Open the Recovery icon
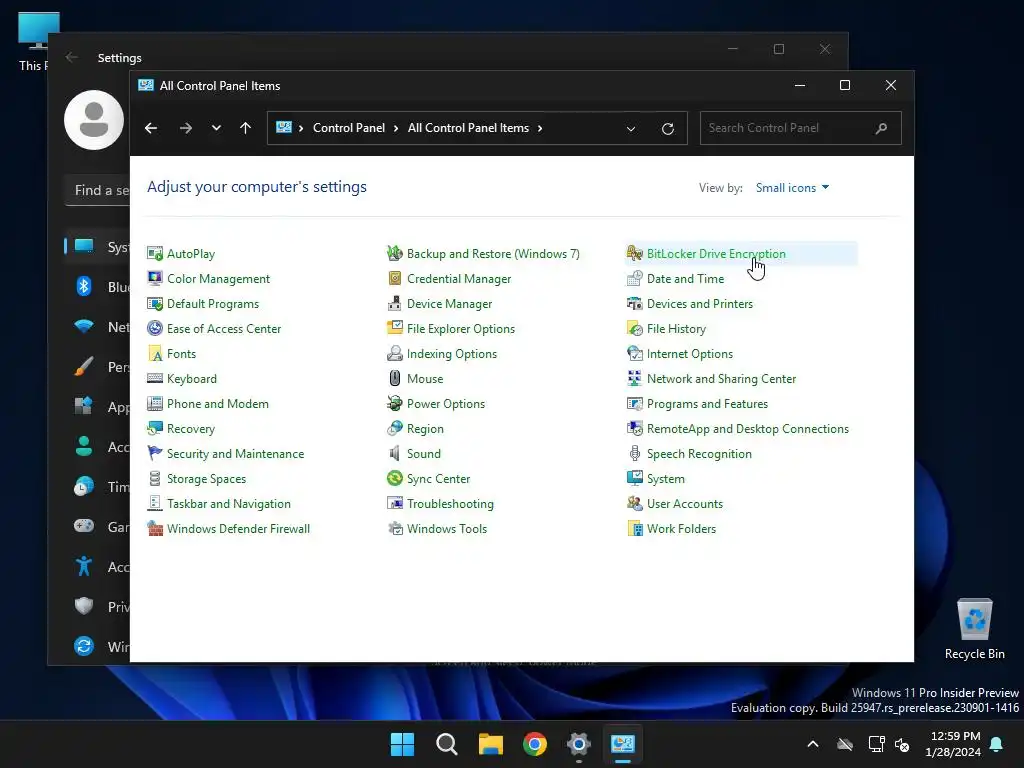 click(x=155, y=428)
